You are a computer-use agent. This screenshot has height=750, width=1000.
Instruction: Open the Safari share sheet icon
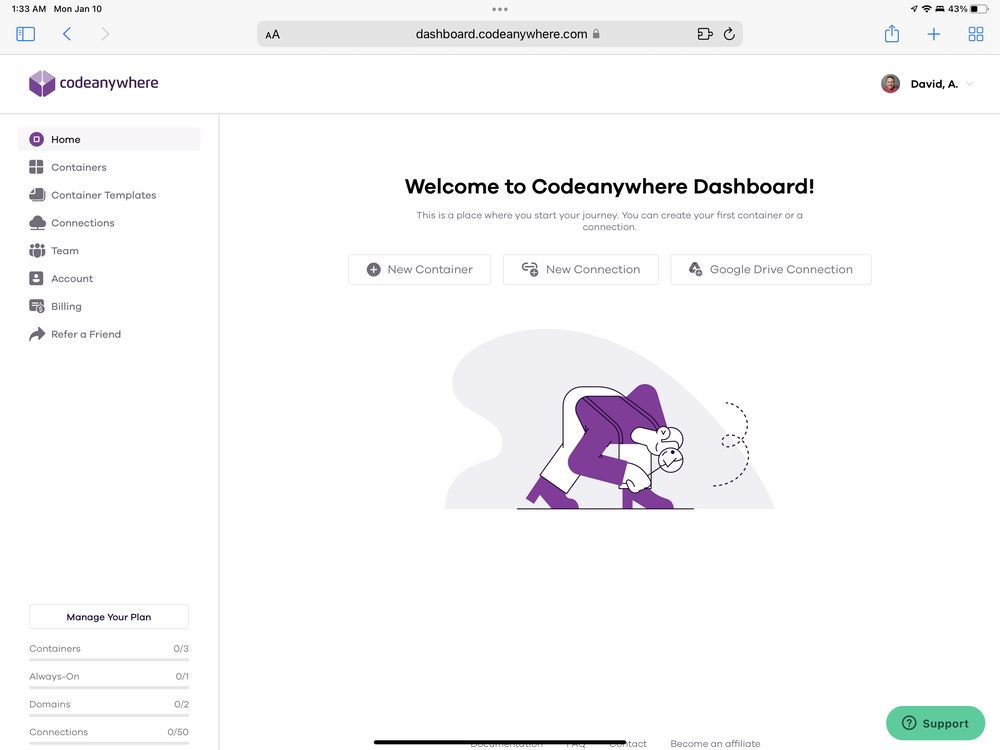[x=892, y=33]
